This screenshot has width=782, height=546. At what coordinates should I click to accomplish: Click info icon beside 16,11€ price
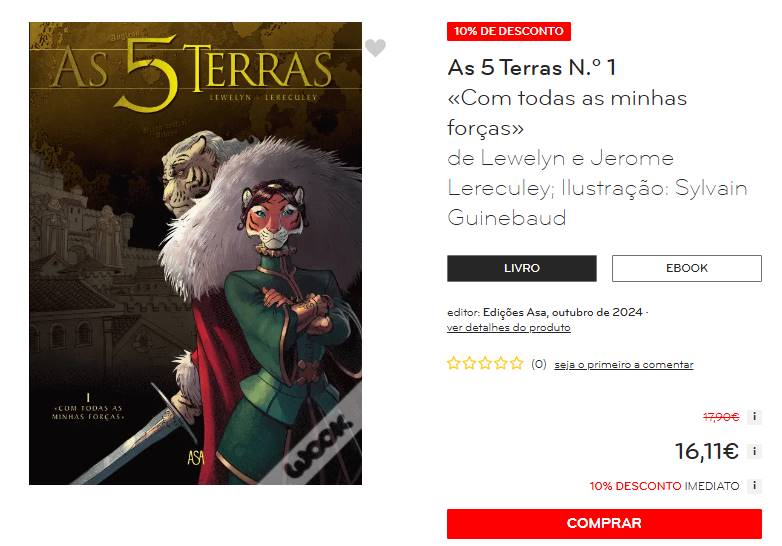click(755, 451)
